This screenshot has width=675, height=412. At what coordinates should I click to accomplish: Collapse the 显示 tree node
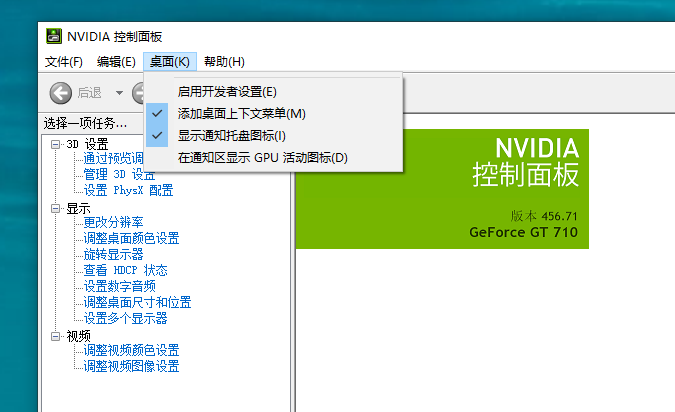pos(56,209)
